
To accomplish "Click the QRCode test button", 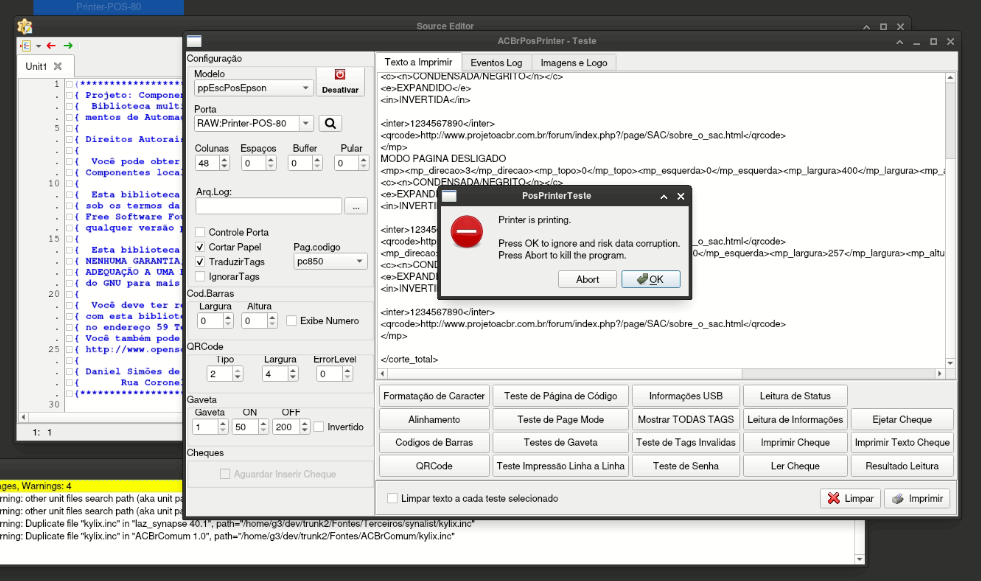I will coord(434,466).
